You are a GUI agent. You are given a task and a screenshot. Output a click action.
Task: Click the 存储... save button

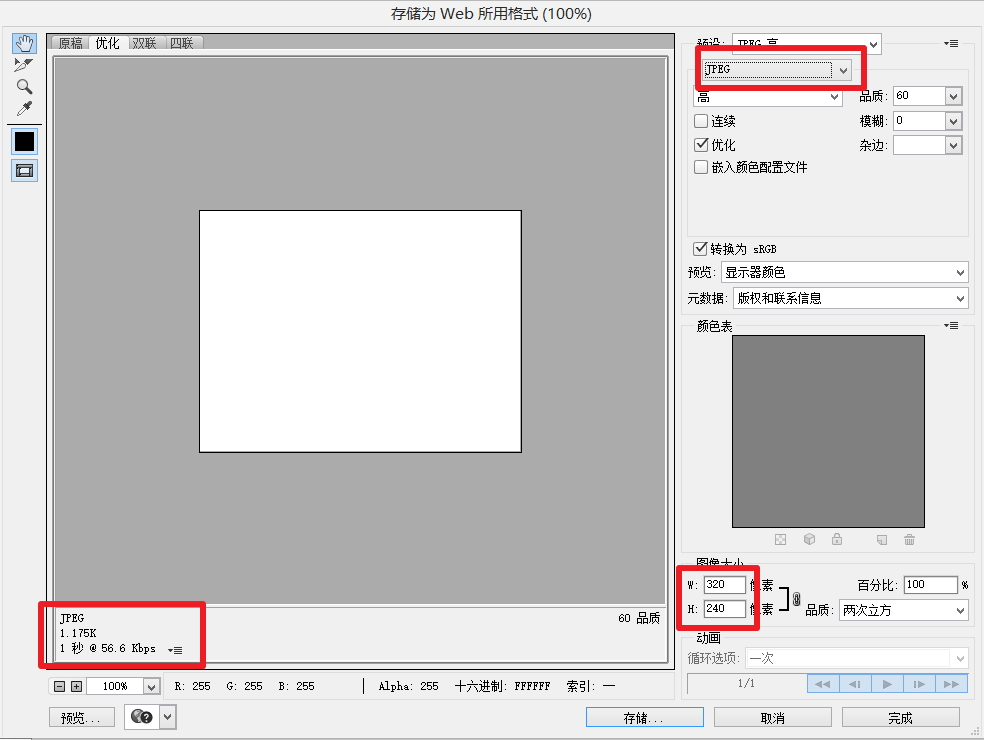click(644, 717)
